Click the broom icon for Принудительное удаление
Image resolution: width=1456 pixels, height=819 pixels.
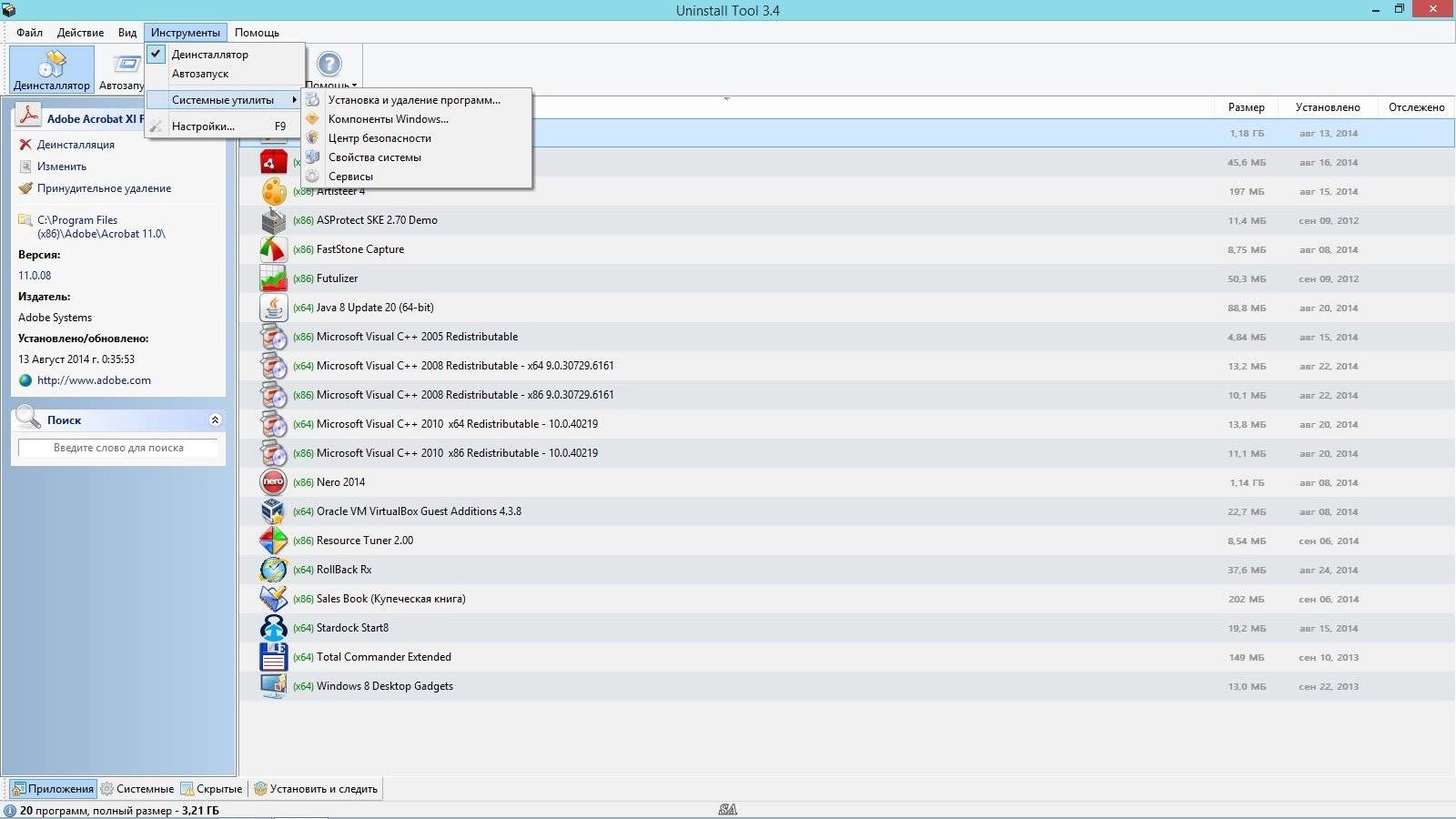click(x=25, y=188)
